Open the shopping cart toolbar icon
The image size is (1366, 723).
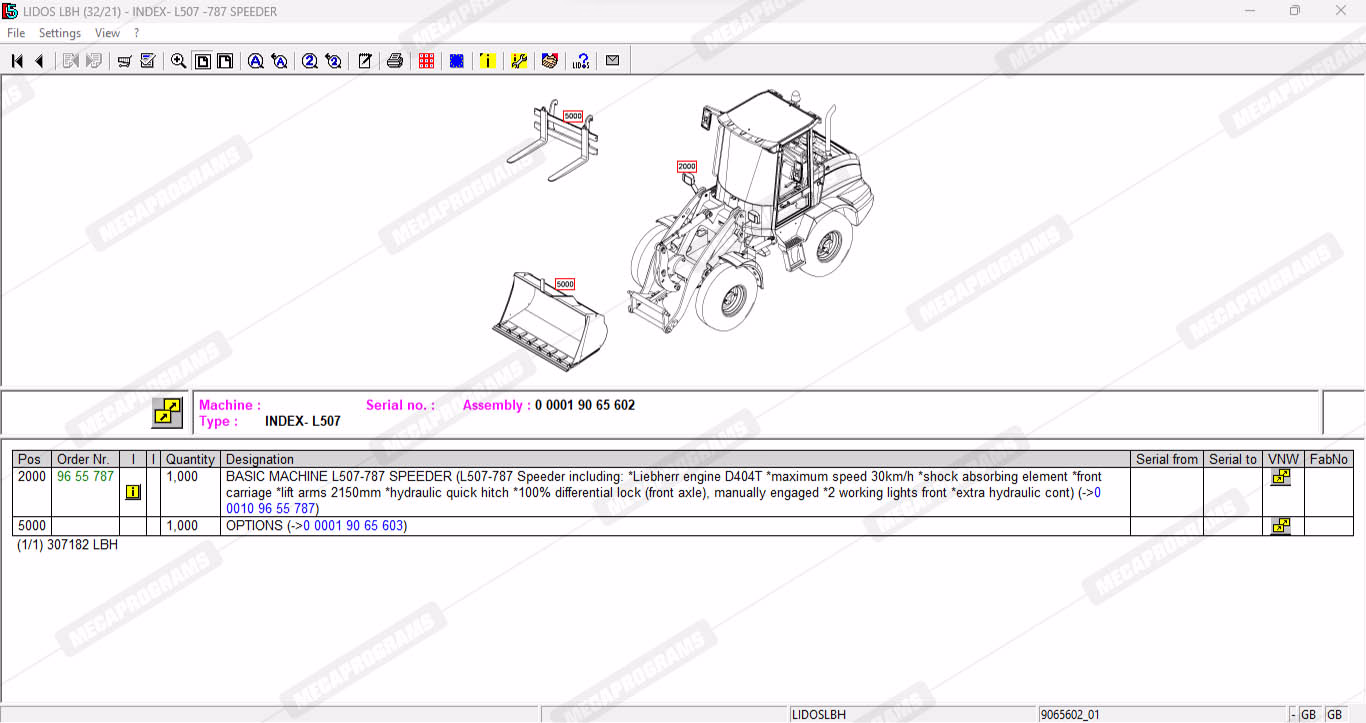pos(125,61)
